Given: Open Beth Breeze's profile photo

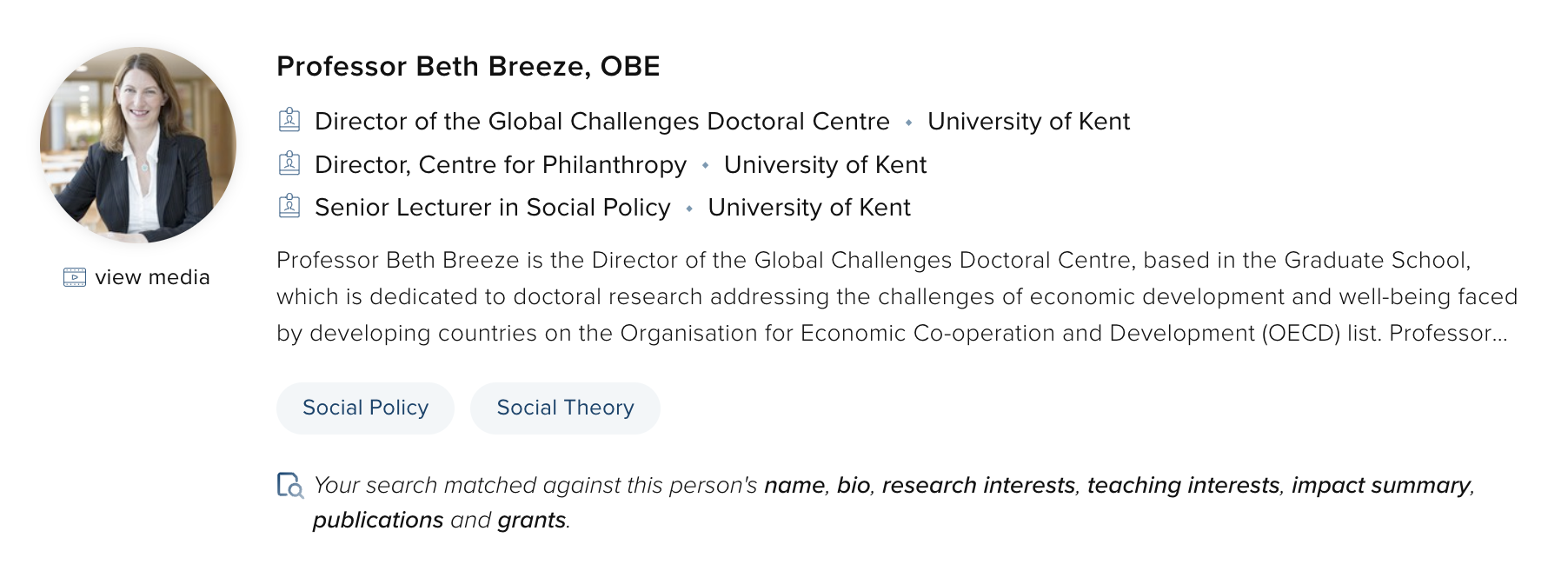Looking at the screenshot, I should point(138,144).
